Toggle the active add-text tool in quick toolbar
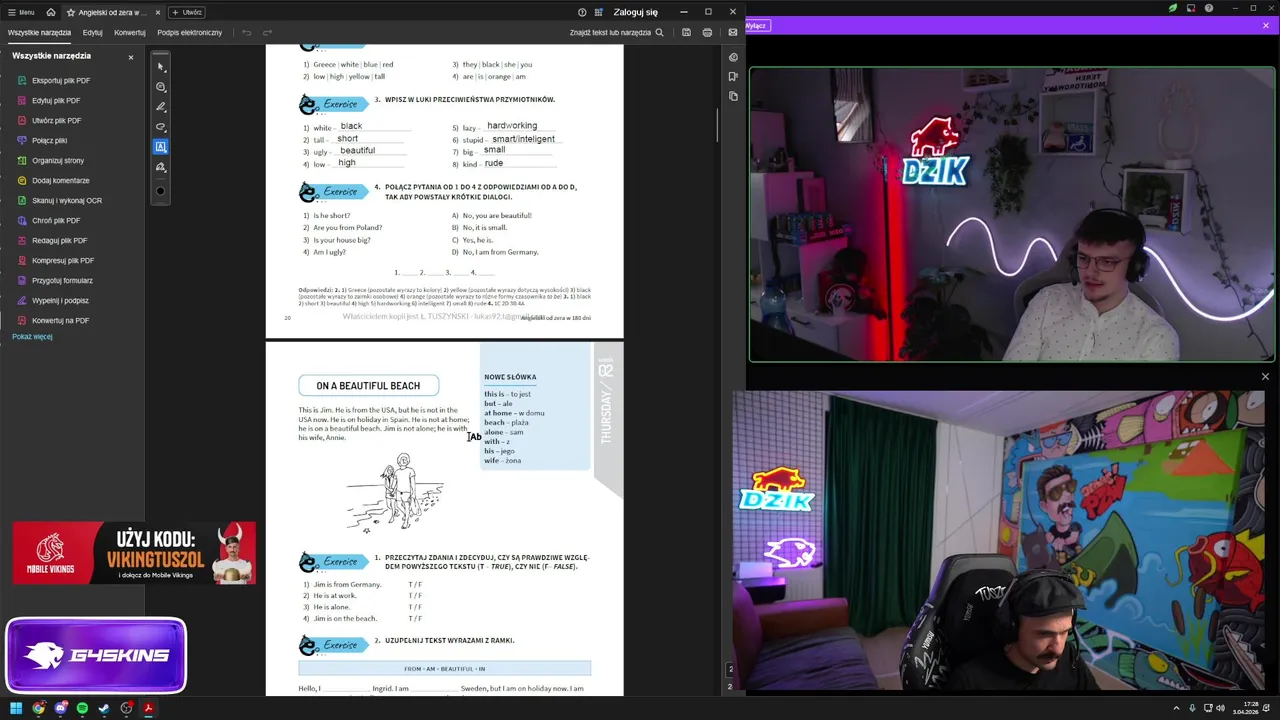 (x=160, y=147)
